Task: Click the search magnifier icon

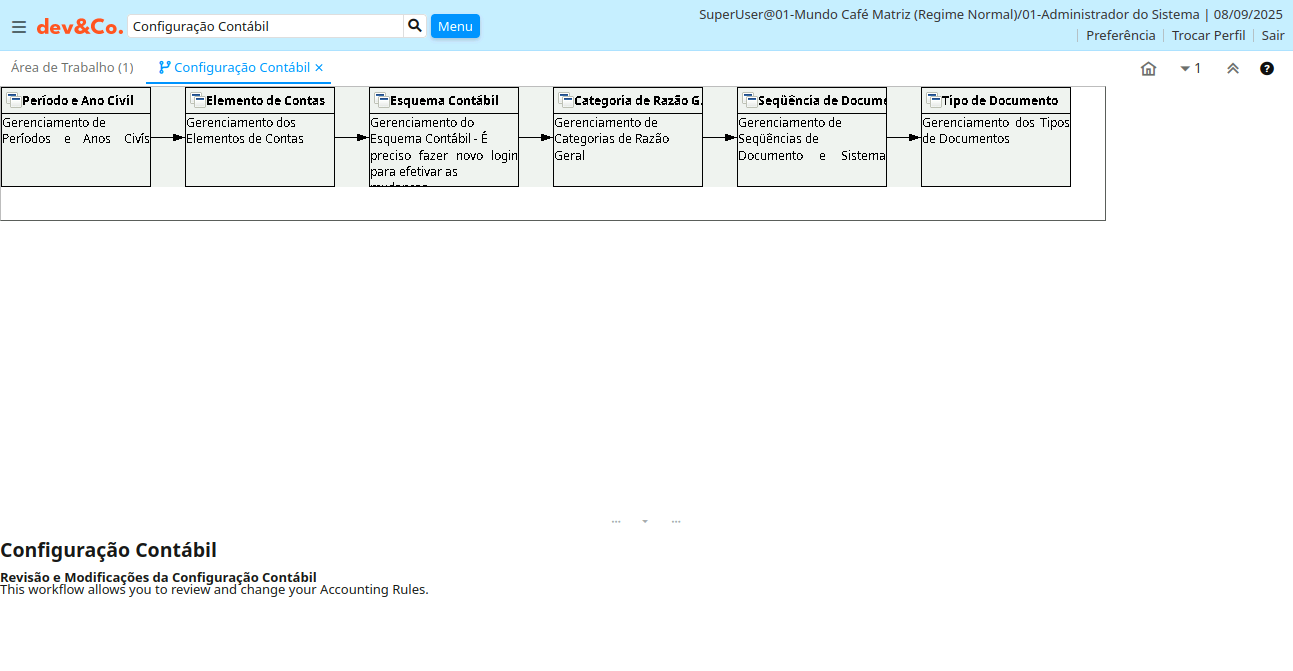Action: [415, 26]
